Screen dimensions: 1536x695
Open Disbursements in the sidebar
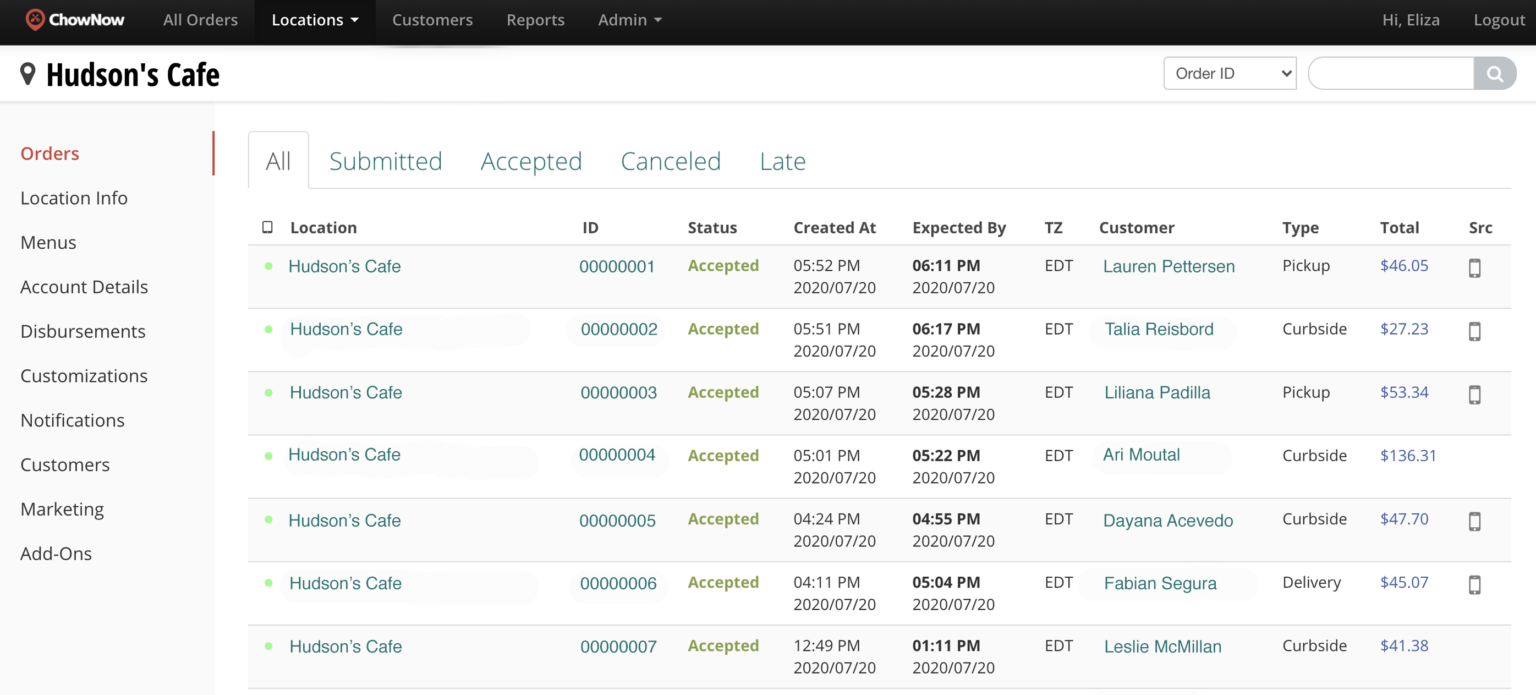pyautogui.click(x=83, y=331)
